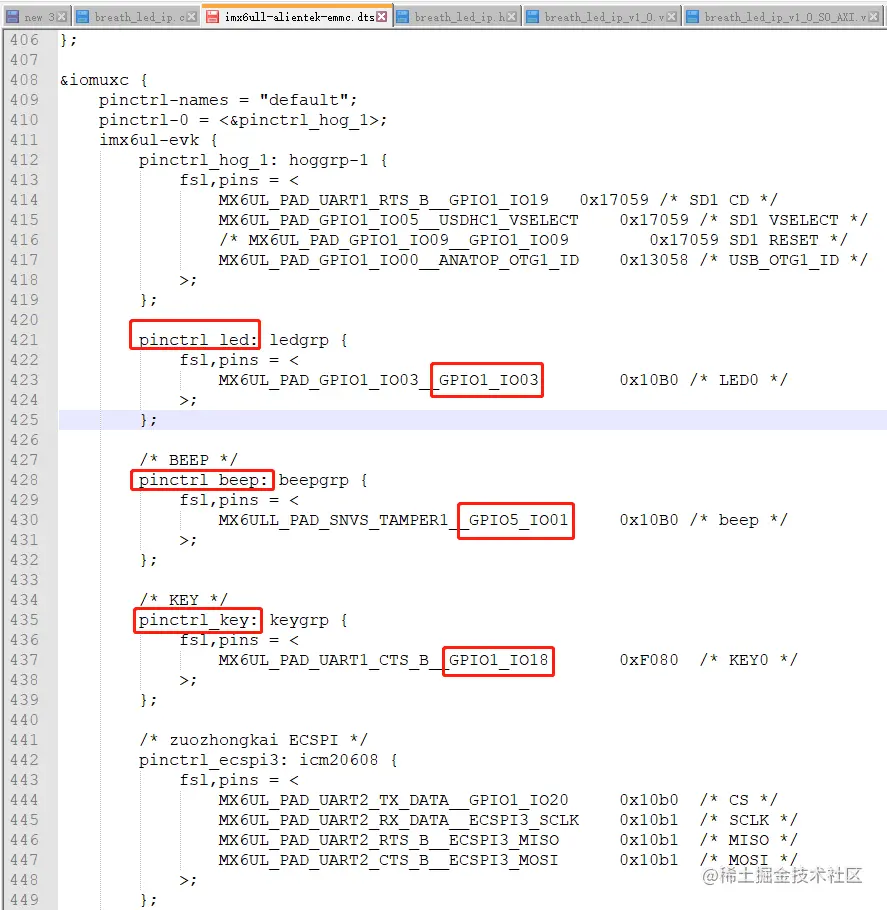887x910 pixels.
Task: Click "GPIO5_IO01" on line 430
Action: click(518, 520)
